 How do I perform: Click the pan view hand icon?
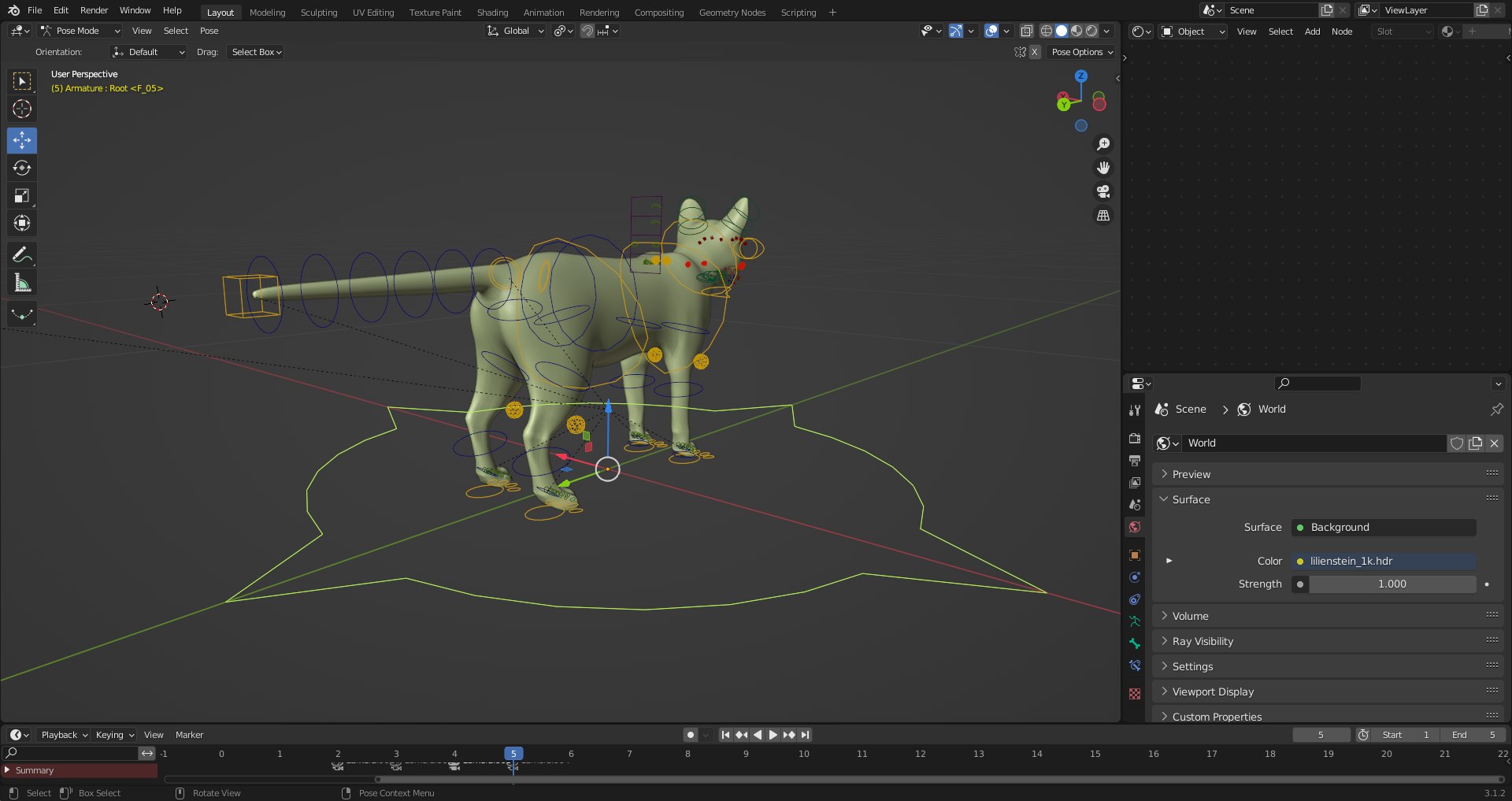(1103, 168)
